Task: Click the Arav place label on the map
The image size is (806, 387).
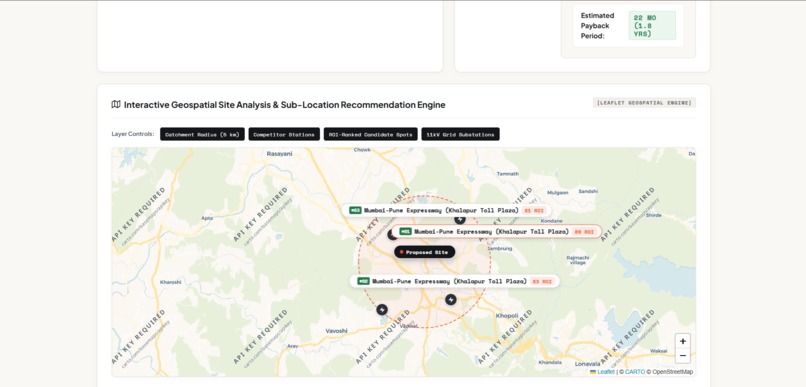Action: [292, 346]
